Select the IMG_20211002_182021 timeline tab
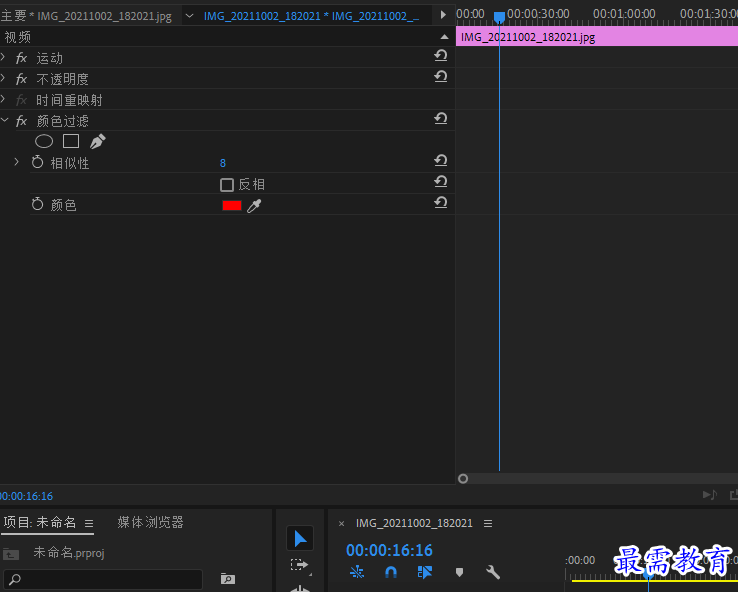Viewport: 738px width, 592px height. (x=414, y=523)
